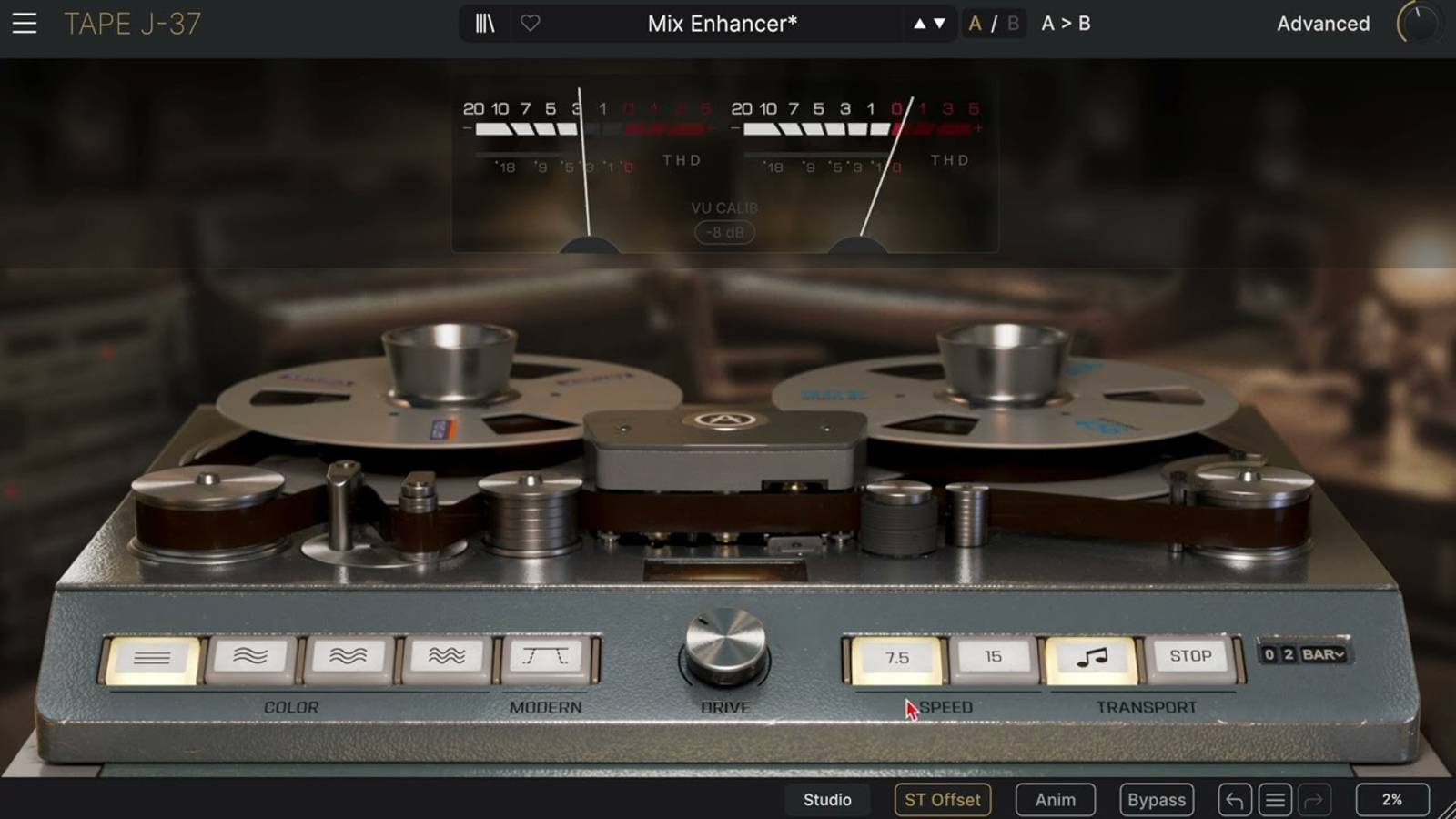Click the left VU meter
Viewport: 1456px width, 819px height.
click(x=588, y=168)
